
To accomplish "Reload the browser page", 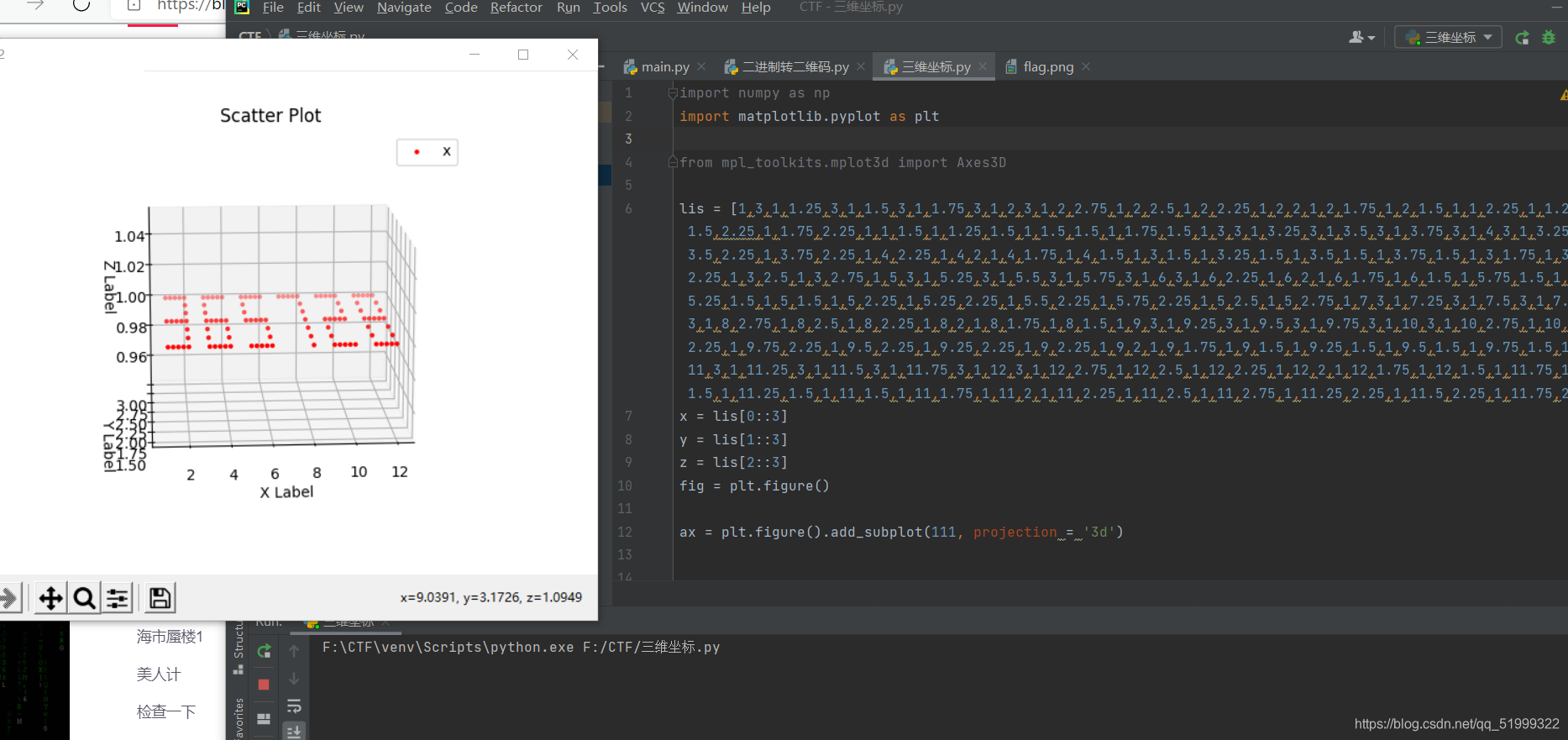I will click(x=81, y=5).
